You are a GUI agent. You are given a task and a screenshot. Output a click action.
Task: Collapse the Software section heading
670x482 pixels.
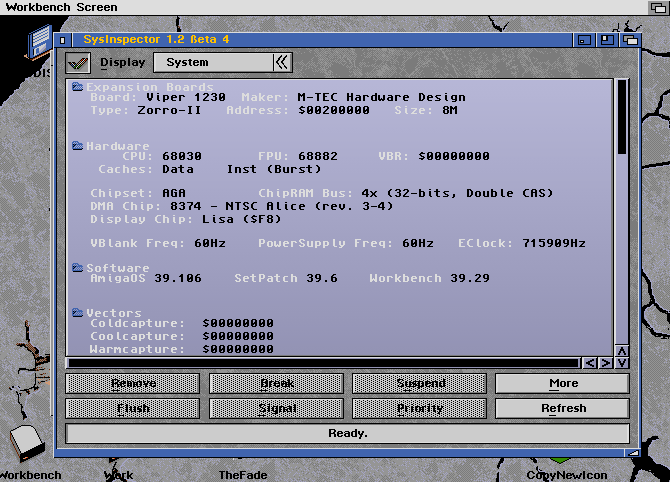[x=118, y=268]
